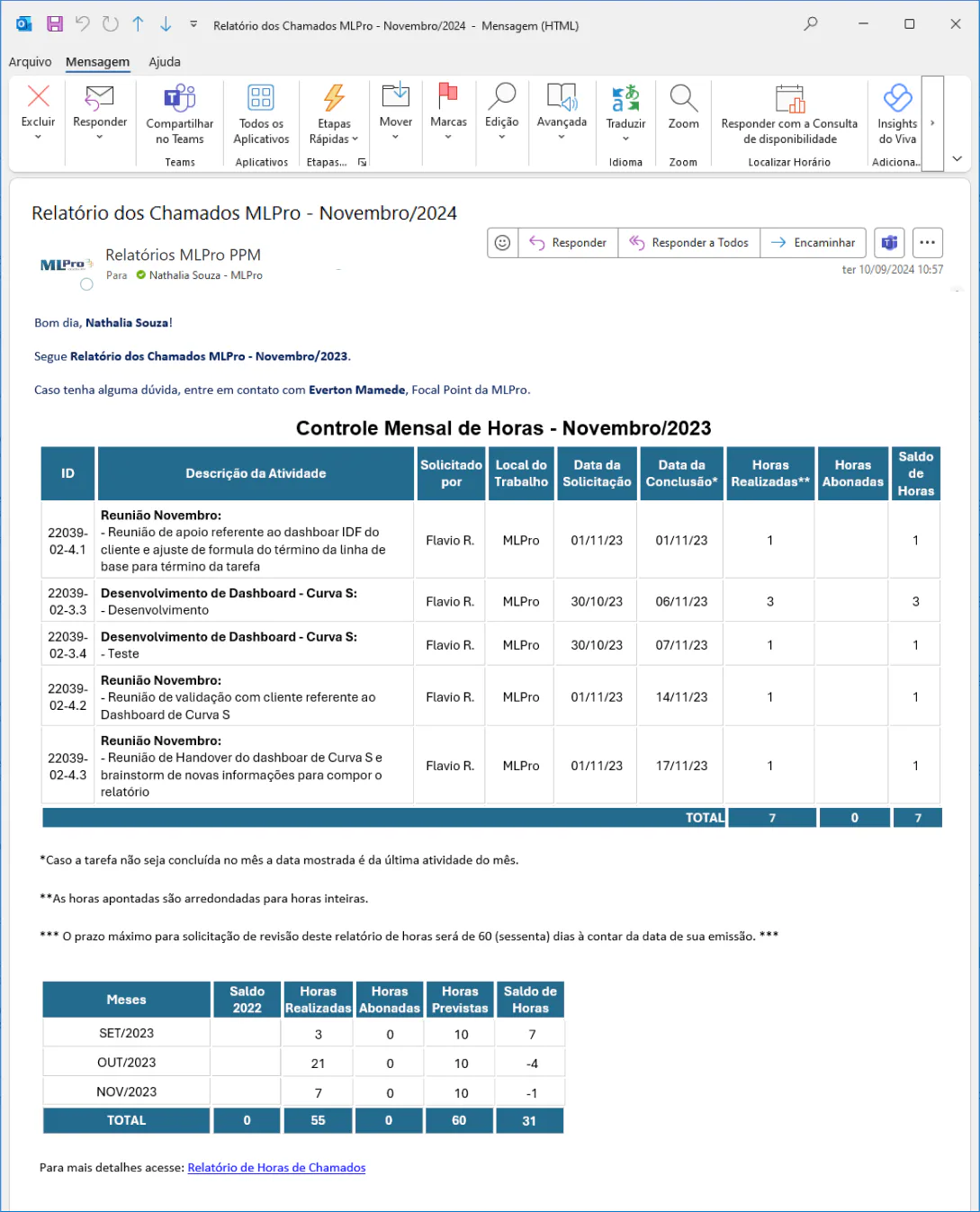Open Etapas Rápidas lightning menu
The width and height of the screenshot is (980, 1212).
[x=334, y=114]
